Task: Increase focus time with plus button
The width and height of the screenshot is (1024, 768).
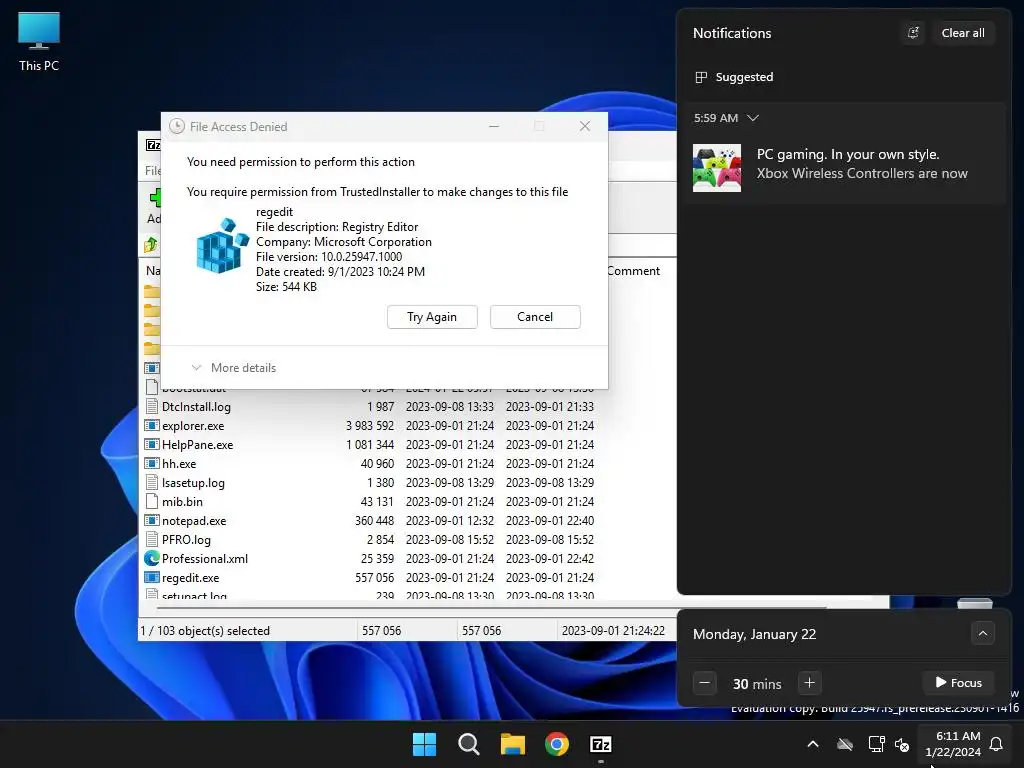Action: pos(809,683)
